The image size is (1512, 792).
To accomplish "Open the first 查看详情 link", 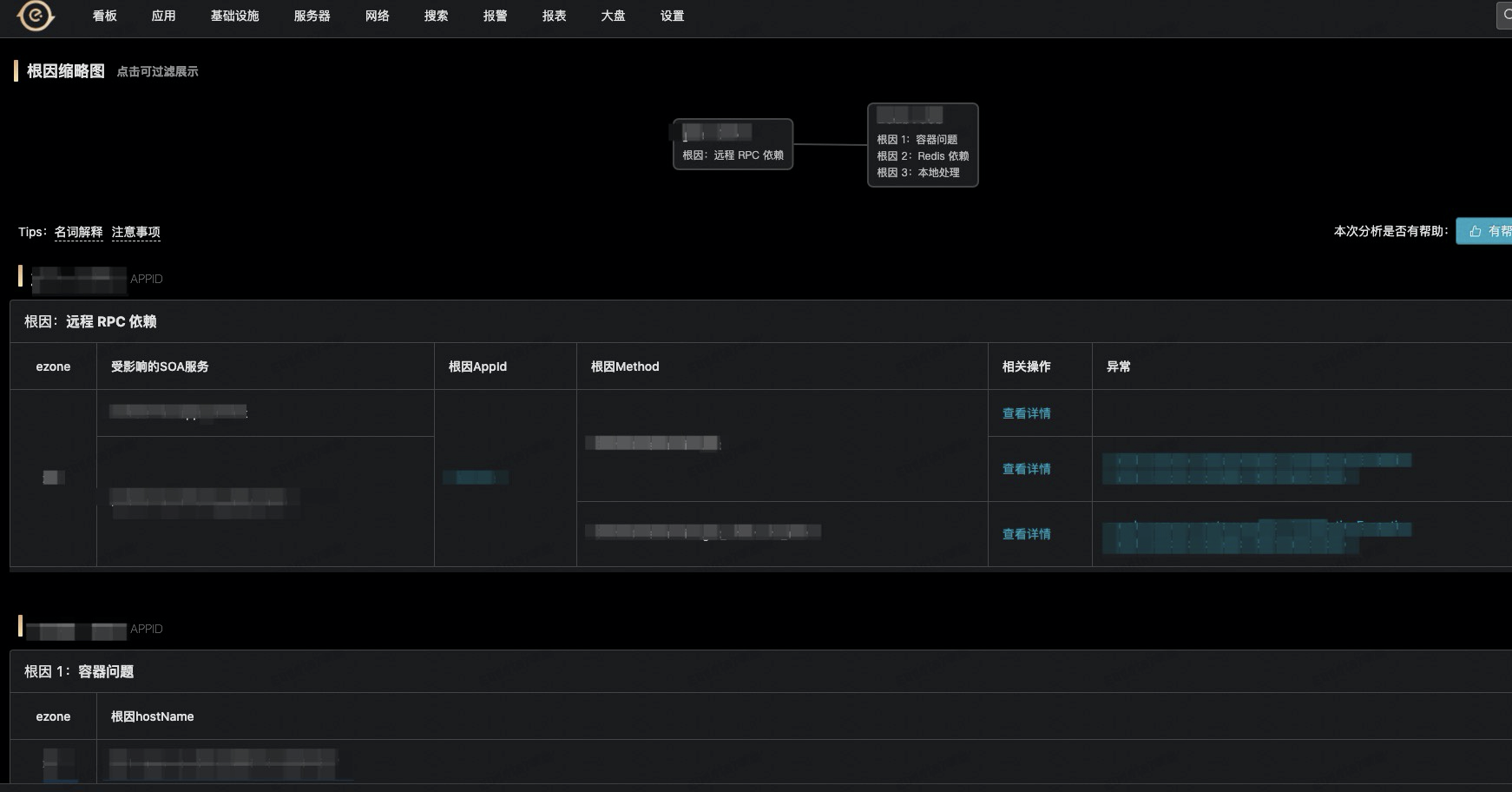I will 1026,413.
